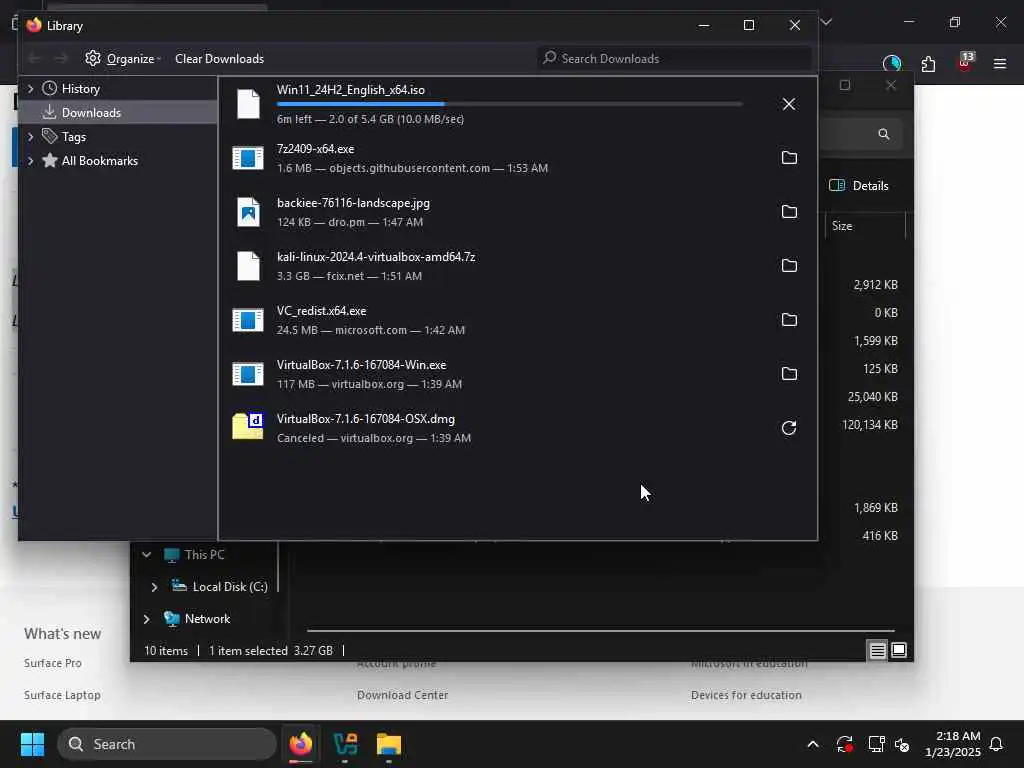Reveal VirtualBox-7.1.6-167084-Win.exe in its folder
Screen dimensions: 1024x768
(789, 374)
